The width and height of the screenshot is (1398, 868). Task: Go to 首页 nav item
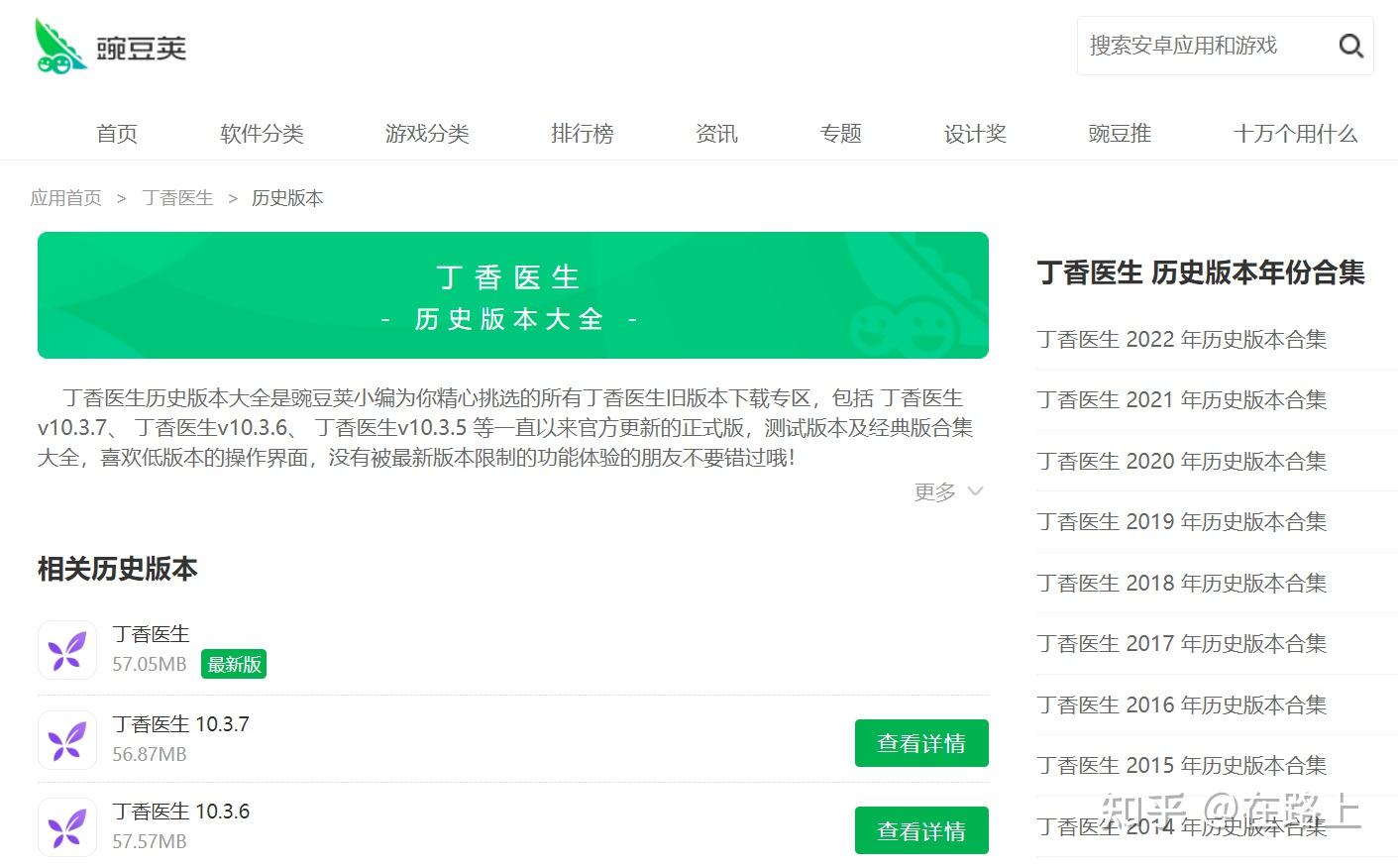[x=117, y=134]
